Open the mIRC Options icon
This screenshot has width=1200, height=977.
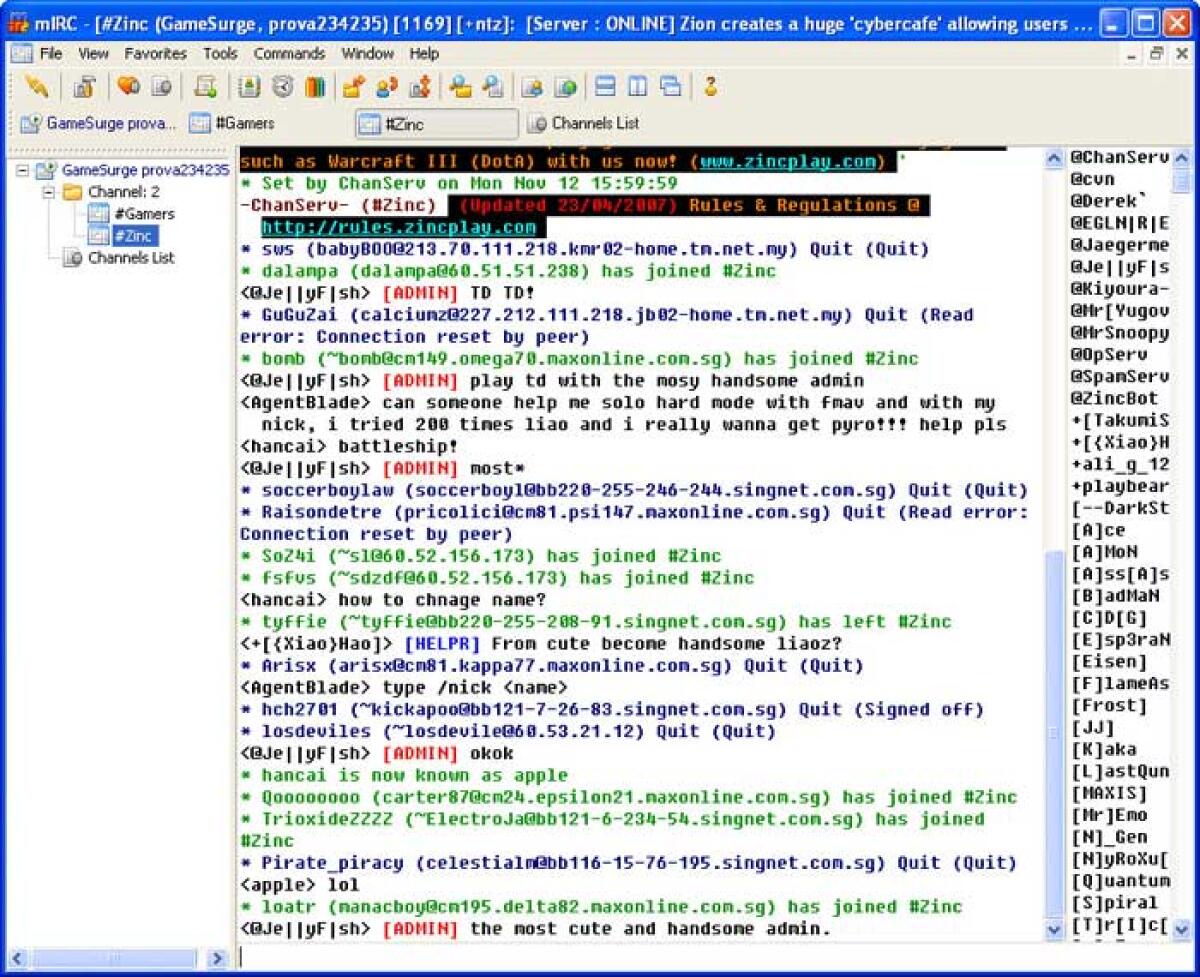click(85, 87)
